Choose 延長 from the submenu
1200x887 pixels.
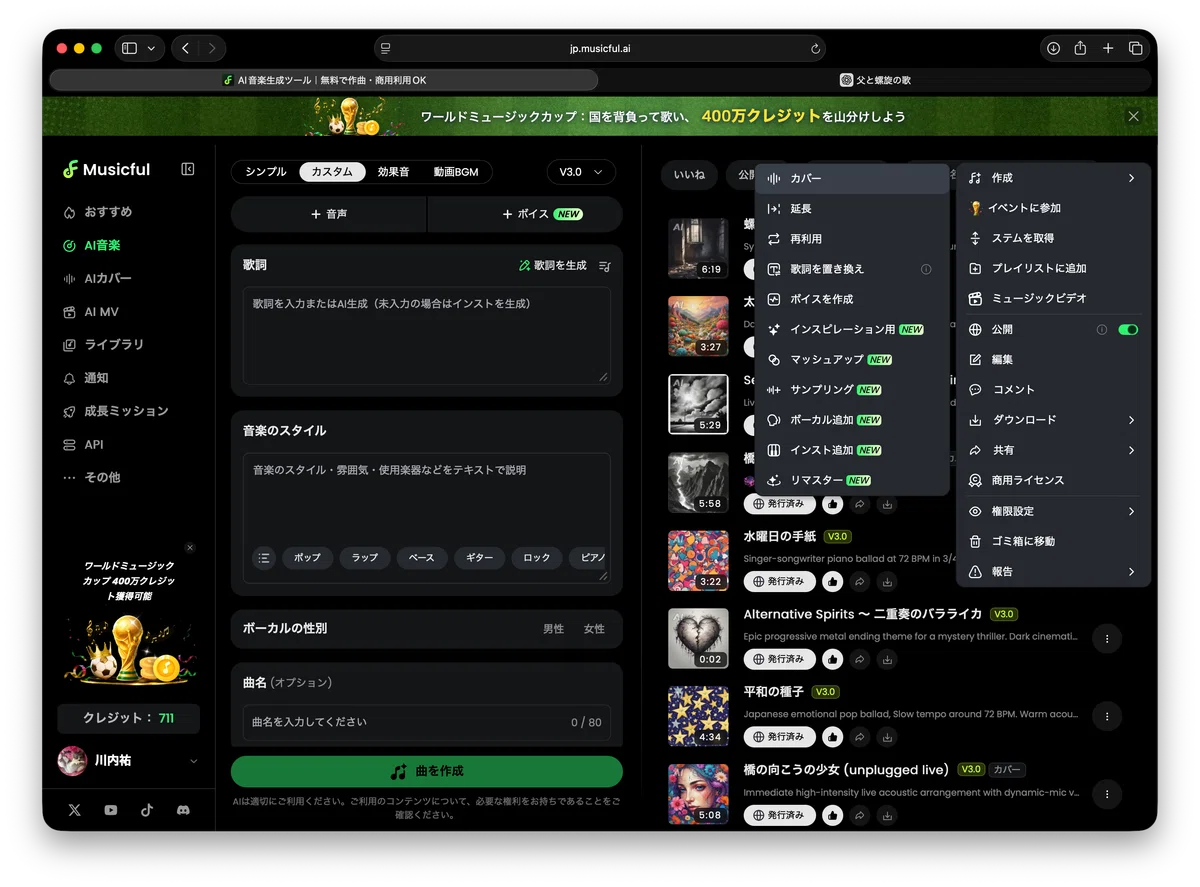(852, 209)
